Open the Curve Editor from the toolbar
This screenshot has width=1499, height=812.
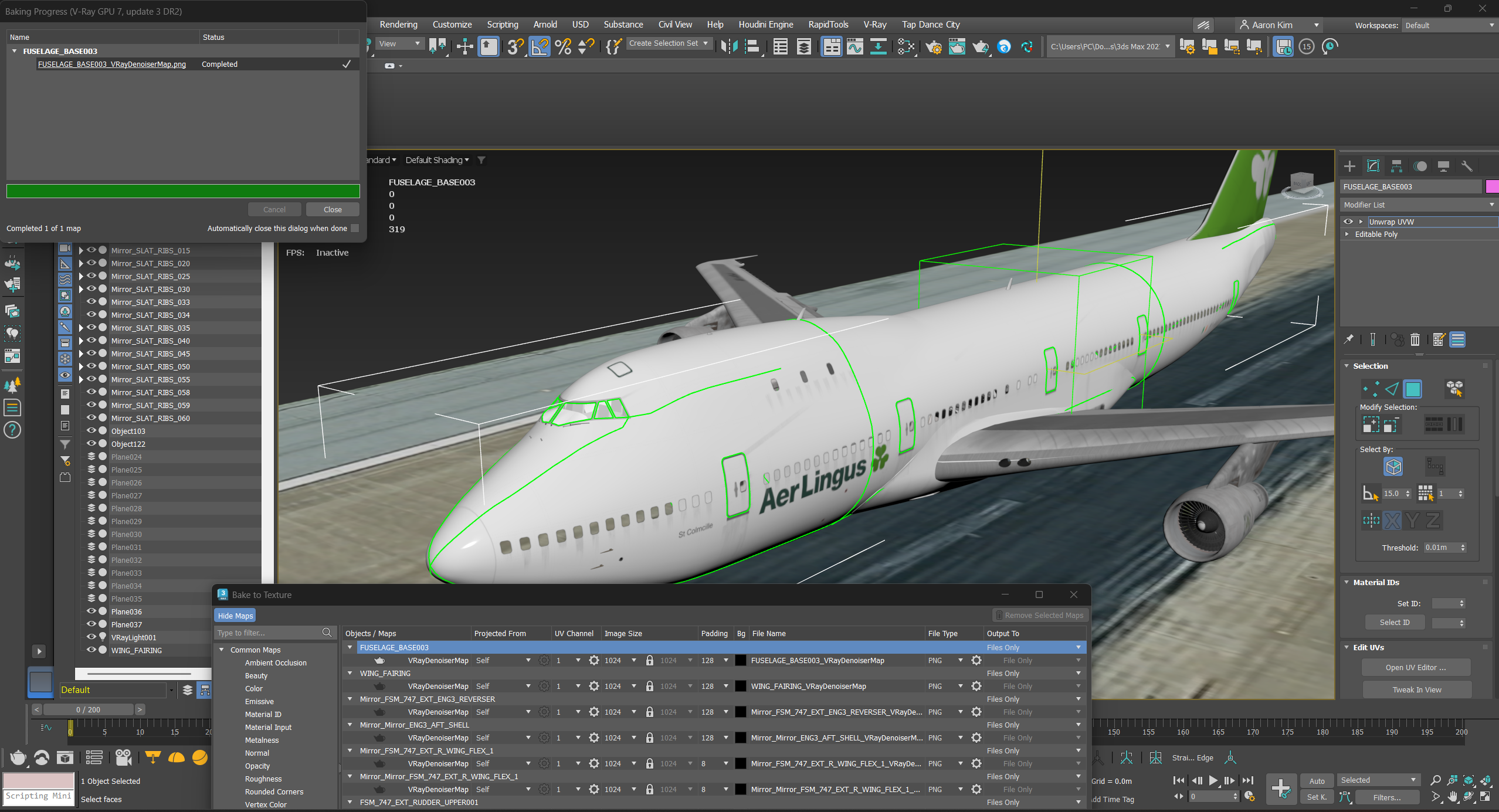pyautogui.click(x=855, y=46)
